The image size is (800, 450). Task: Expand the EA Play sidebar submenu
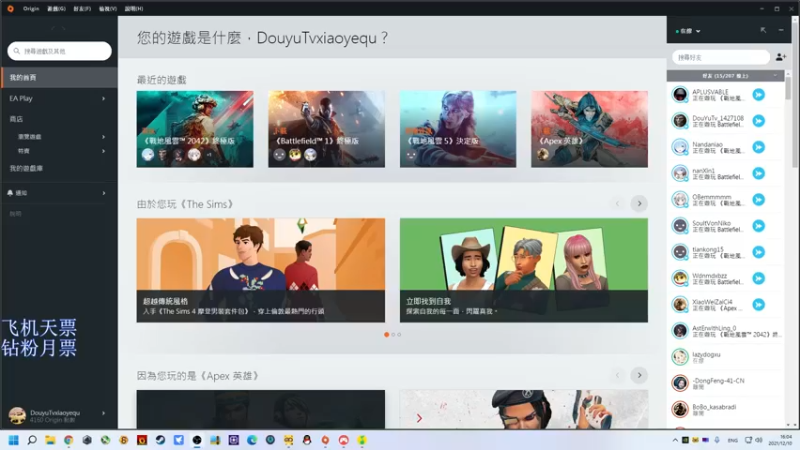(104, 98)
